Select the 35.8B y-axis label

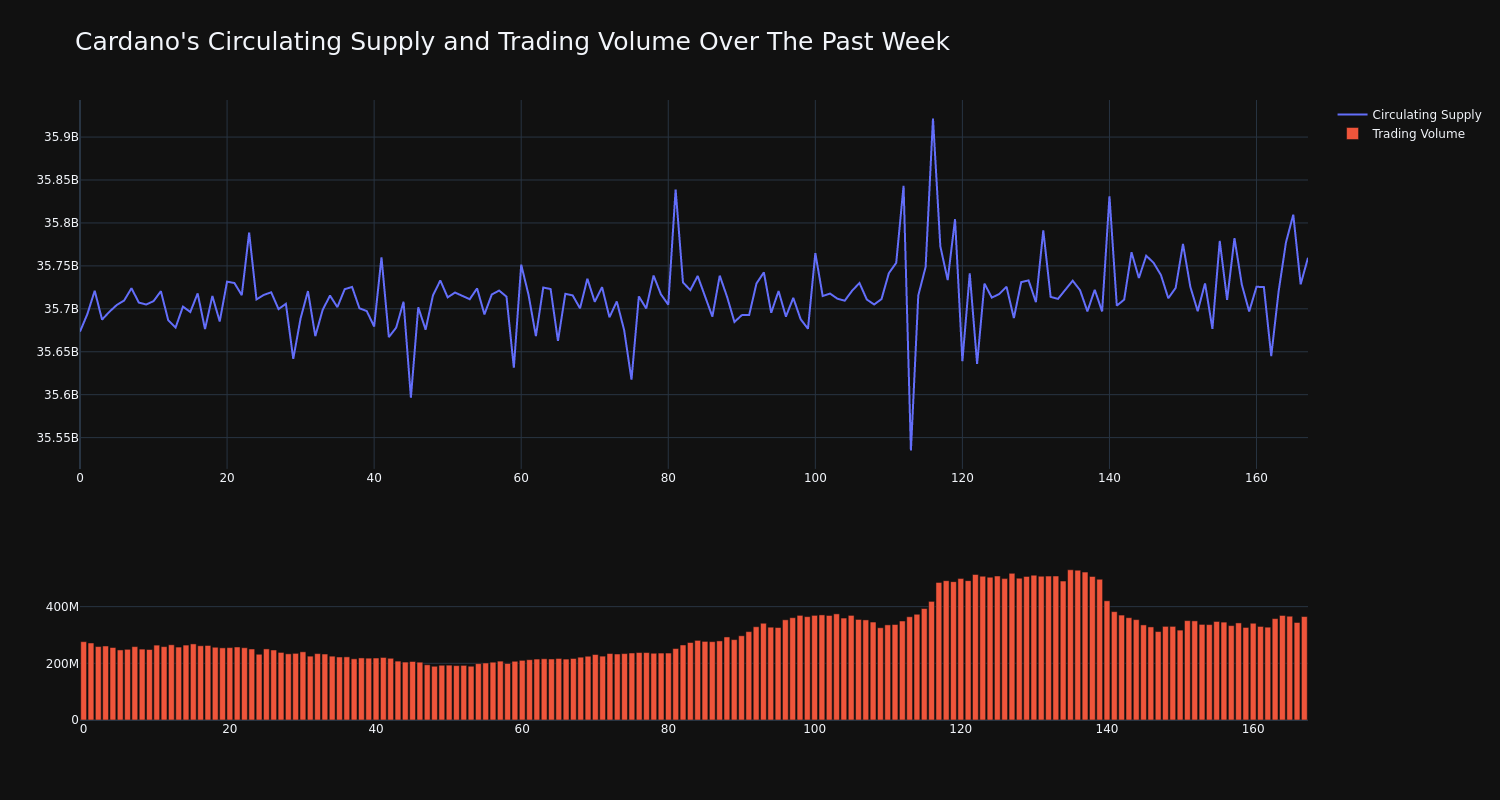(61, 223)
